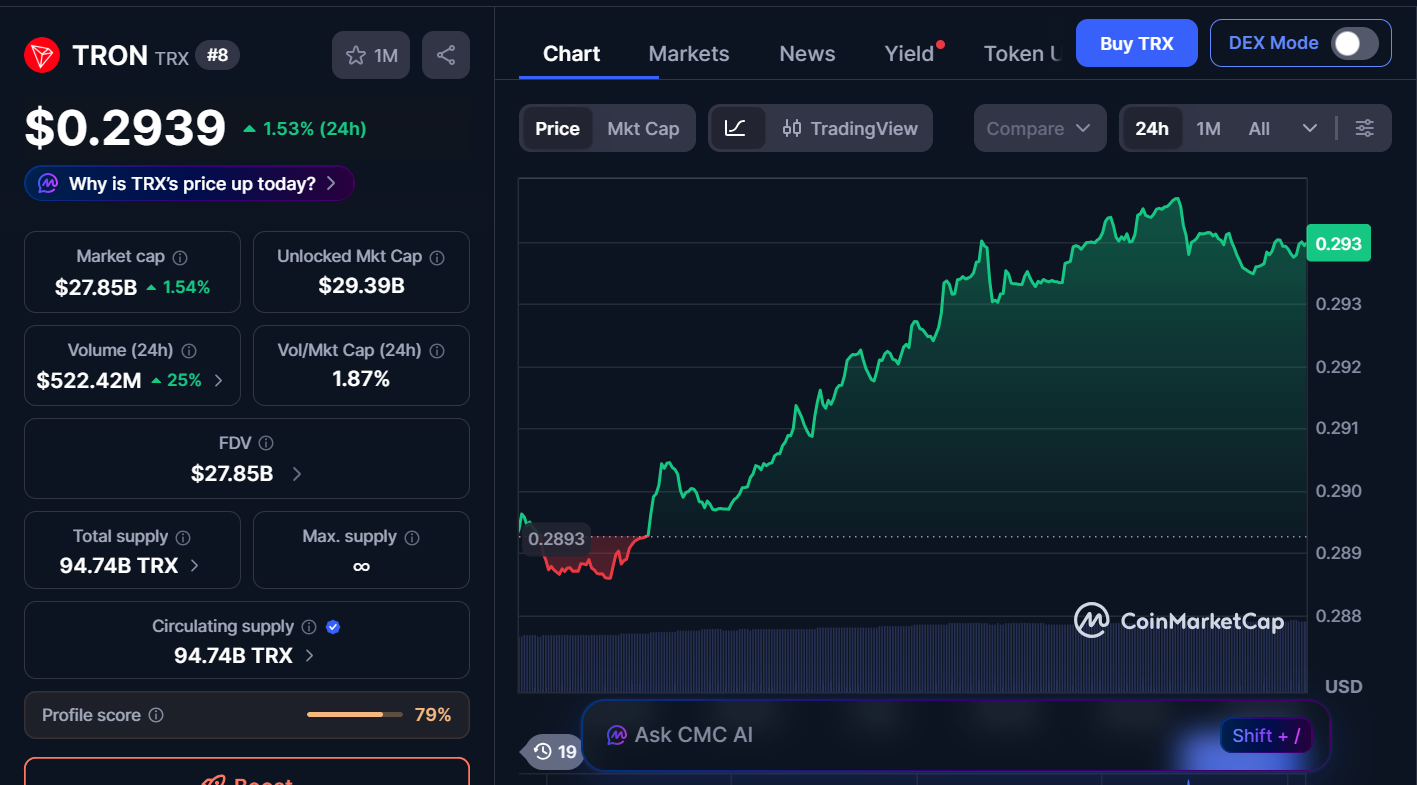Viewport: 1417px width, 785px height.
Task: Click the share icon button
Action: tap(446, 55)
